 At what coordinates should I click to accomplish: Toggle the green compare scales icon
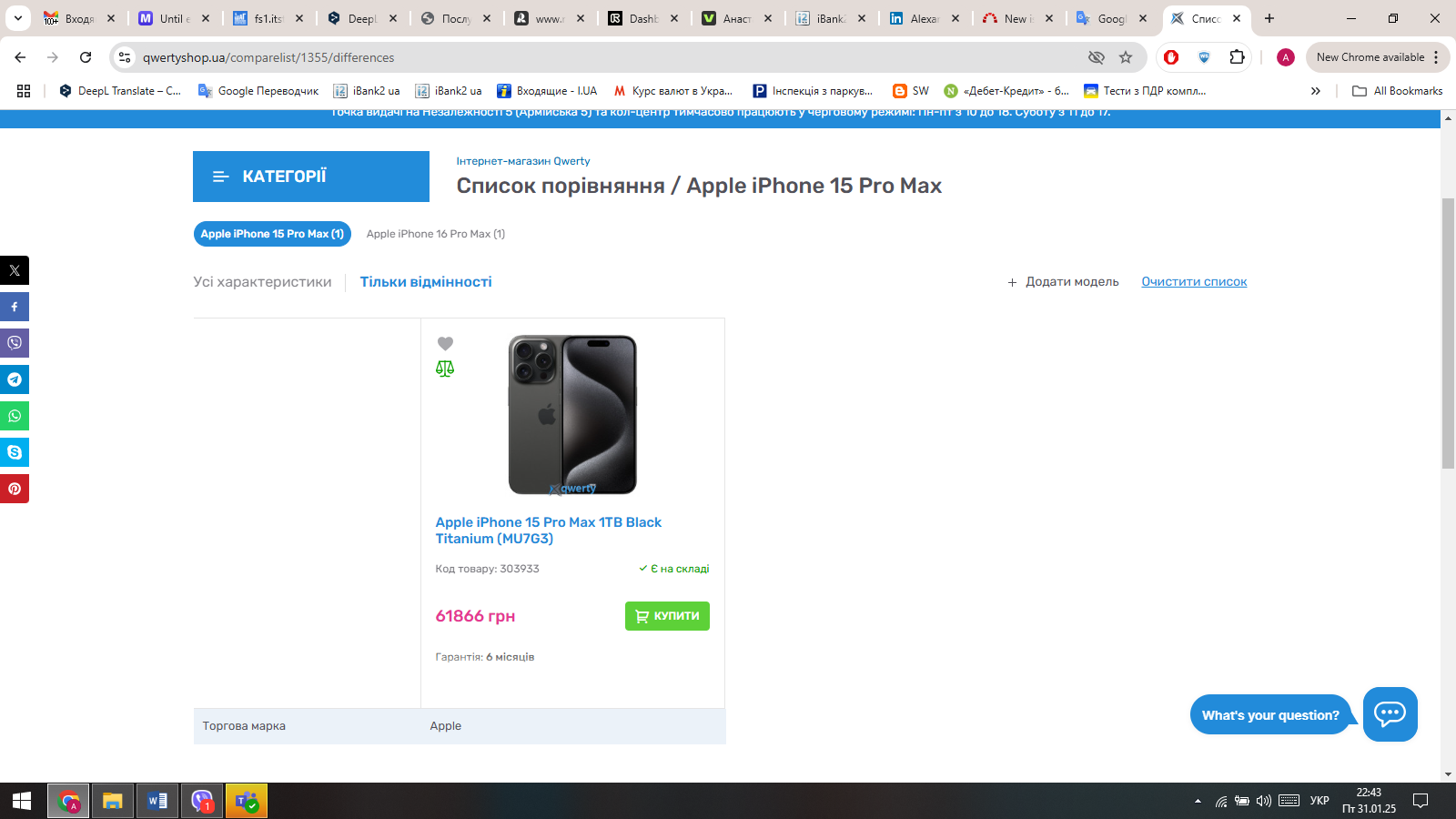445,369
